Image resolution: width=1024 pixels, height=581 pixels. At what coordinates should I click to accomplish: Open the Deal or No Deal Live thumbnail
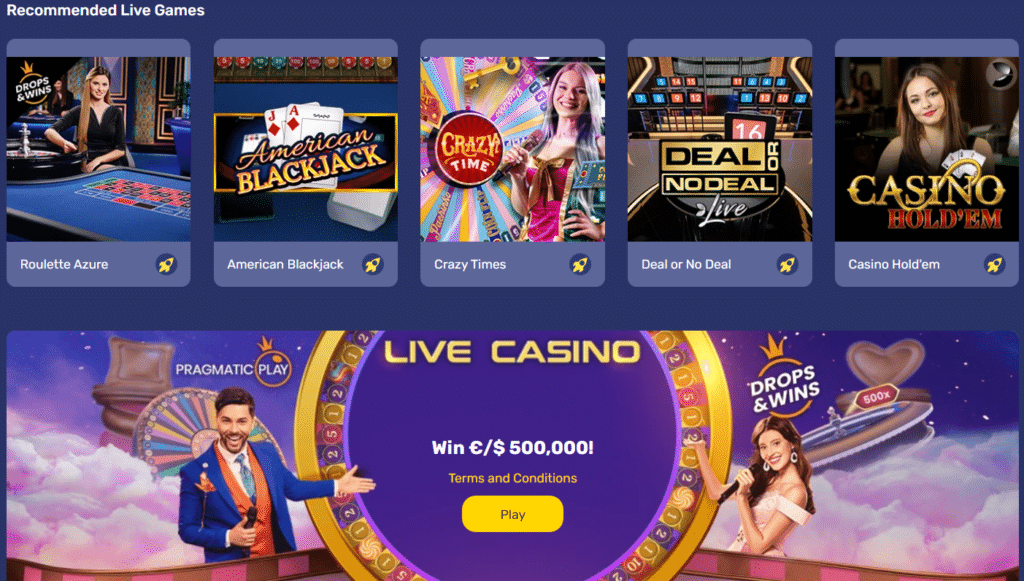tap(720, 149)
